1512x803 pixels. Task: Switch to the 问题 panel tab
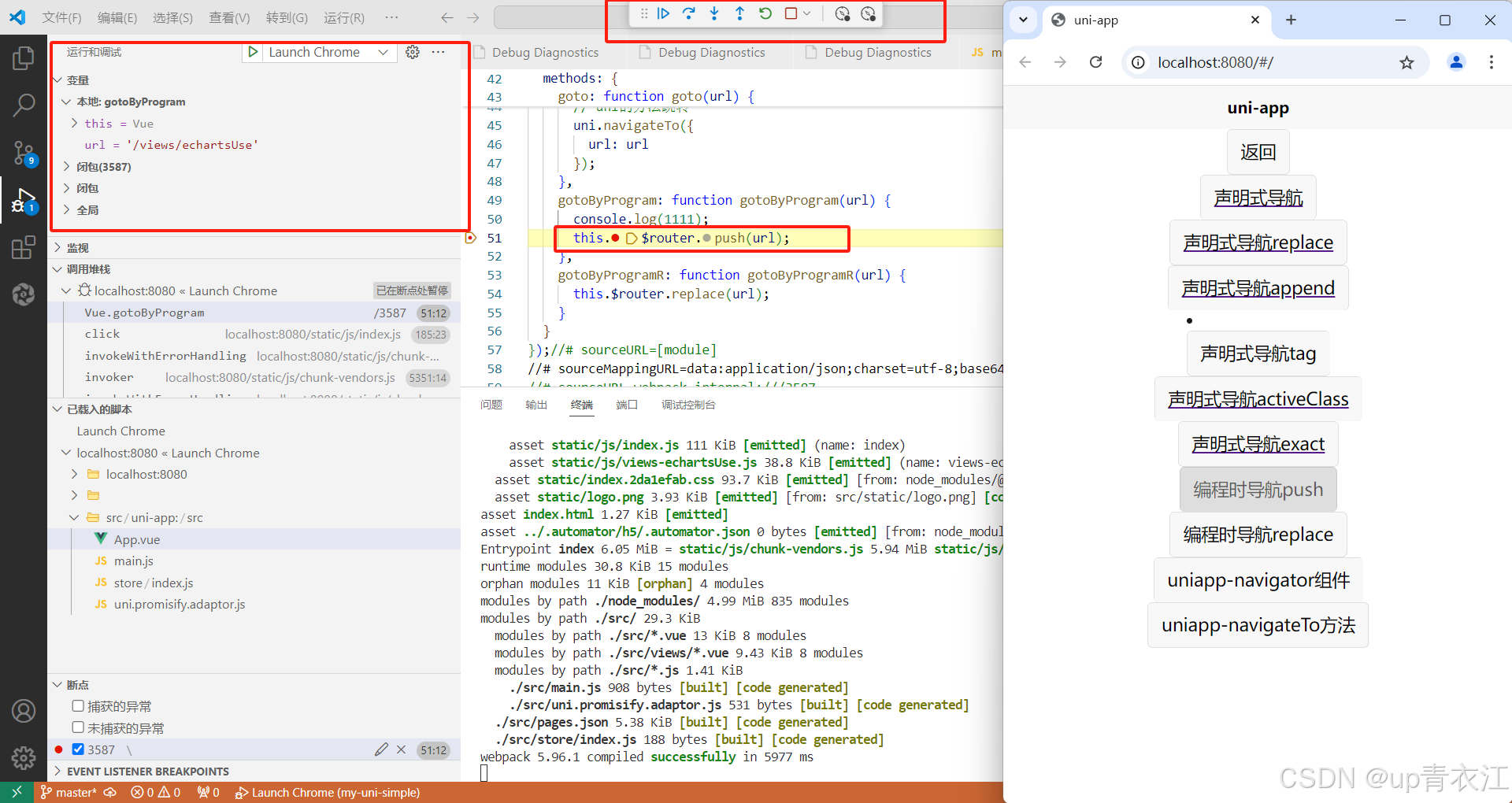pos(491,405)
